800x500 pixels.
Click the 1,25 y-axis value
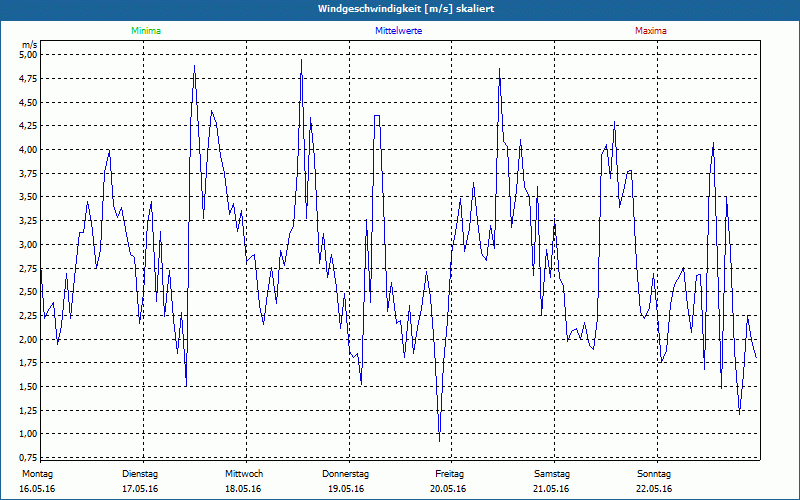[29, 411]
